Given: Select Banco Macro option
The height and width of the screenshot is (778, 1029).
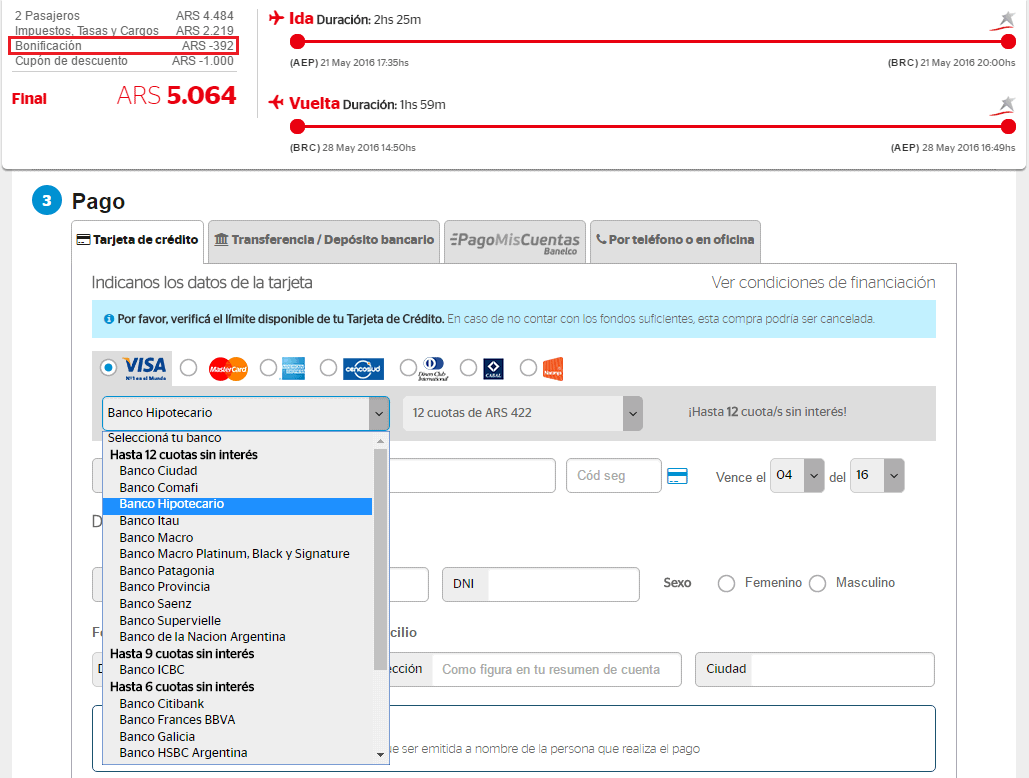Looking at the screenshot, I should (x=238, y=537).
